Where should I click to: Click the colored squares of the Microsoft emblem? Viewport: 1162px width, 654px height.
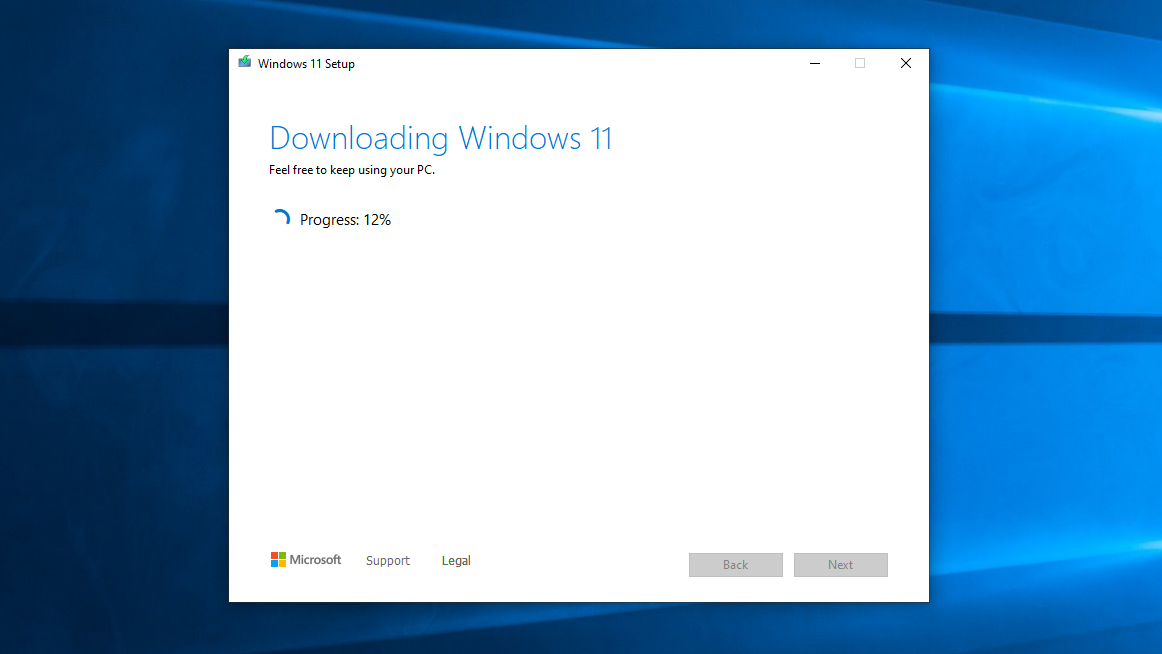click(278, 560)
